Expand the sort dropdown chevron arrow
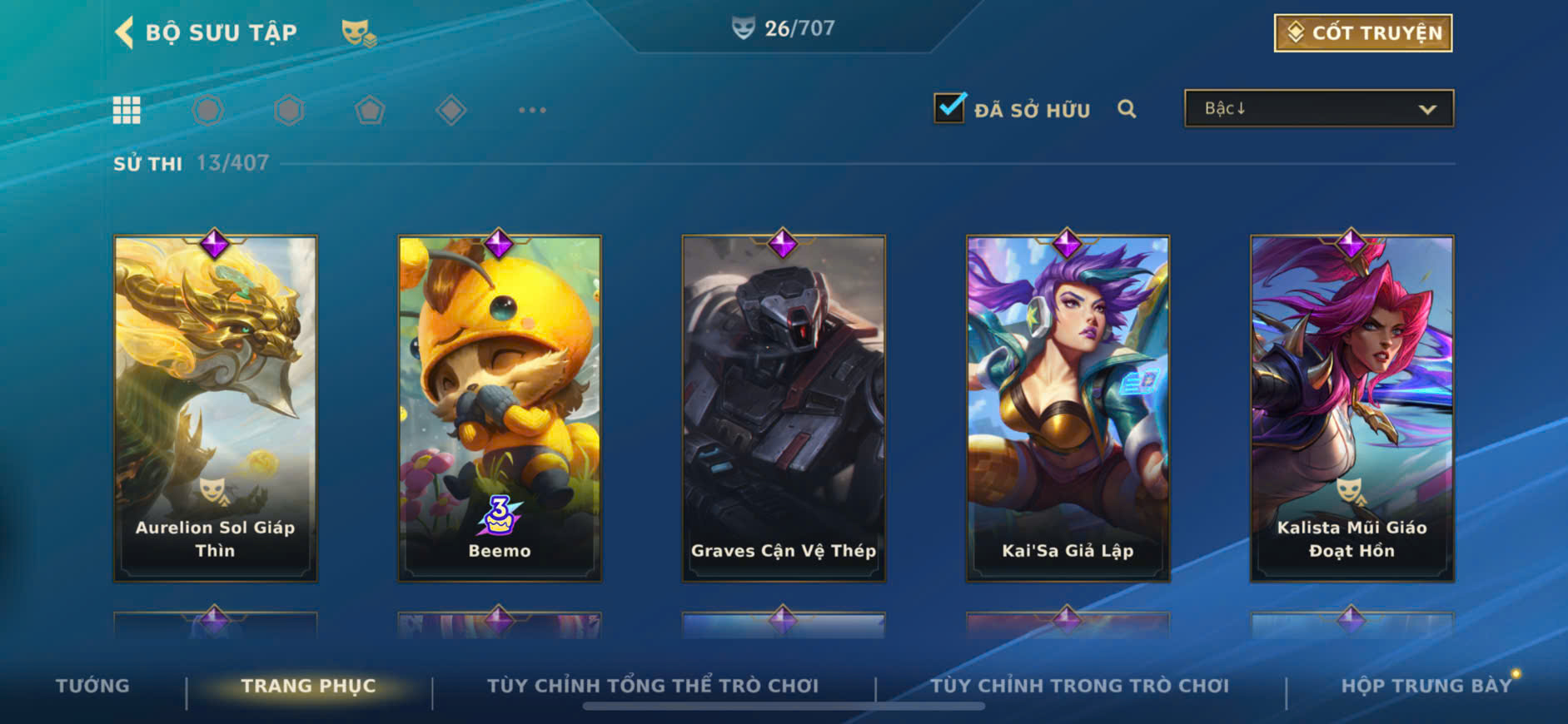Image resolution: width=1568 pixels, height=724 pixels. coord(1427,109)
